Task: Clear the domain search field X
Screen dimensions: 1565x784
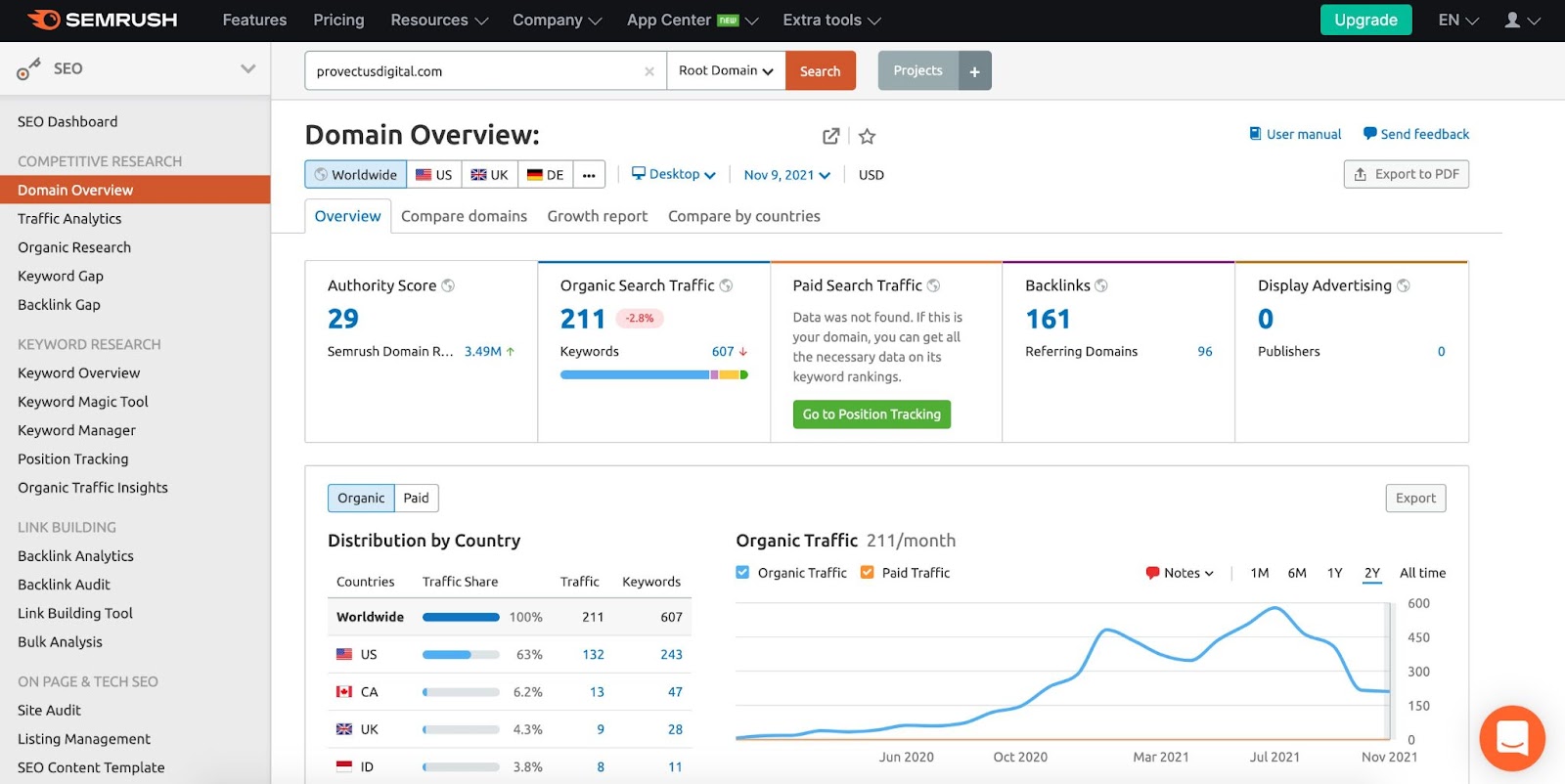Action: point(648,71)
